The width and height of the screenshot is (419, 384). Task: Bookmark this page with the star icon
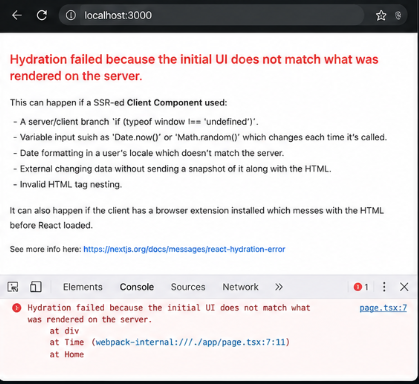[381, 15]
